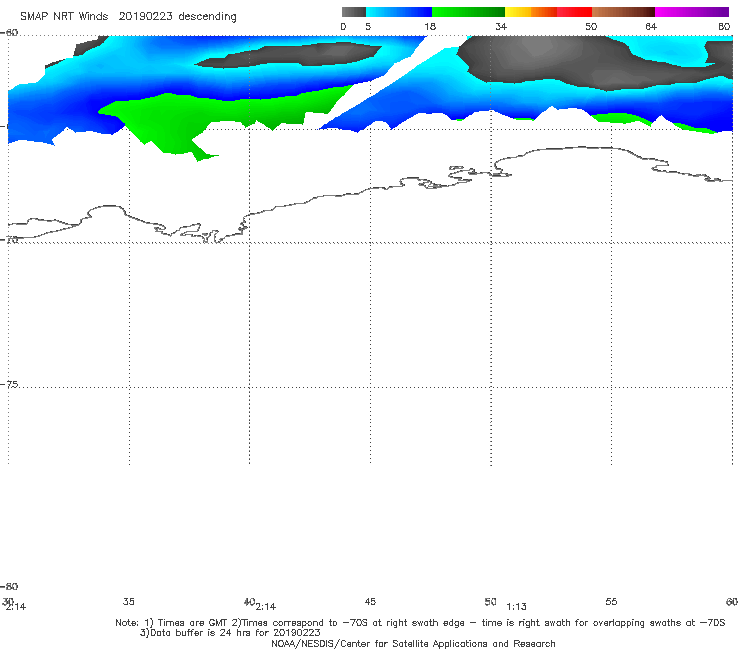Select the red segment of the wind scale
This screenshot has width=740, height=650.
(575, 12)
